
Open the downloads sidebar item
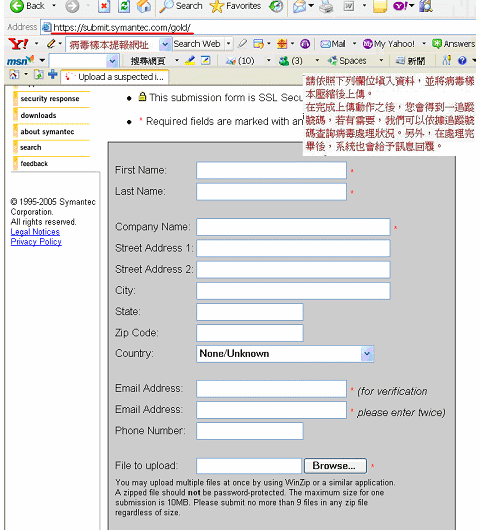tap(38, 116)
